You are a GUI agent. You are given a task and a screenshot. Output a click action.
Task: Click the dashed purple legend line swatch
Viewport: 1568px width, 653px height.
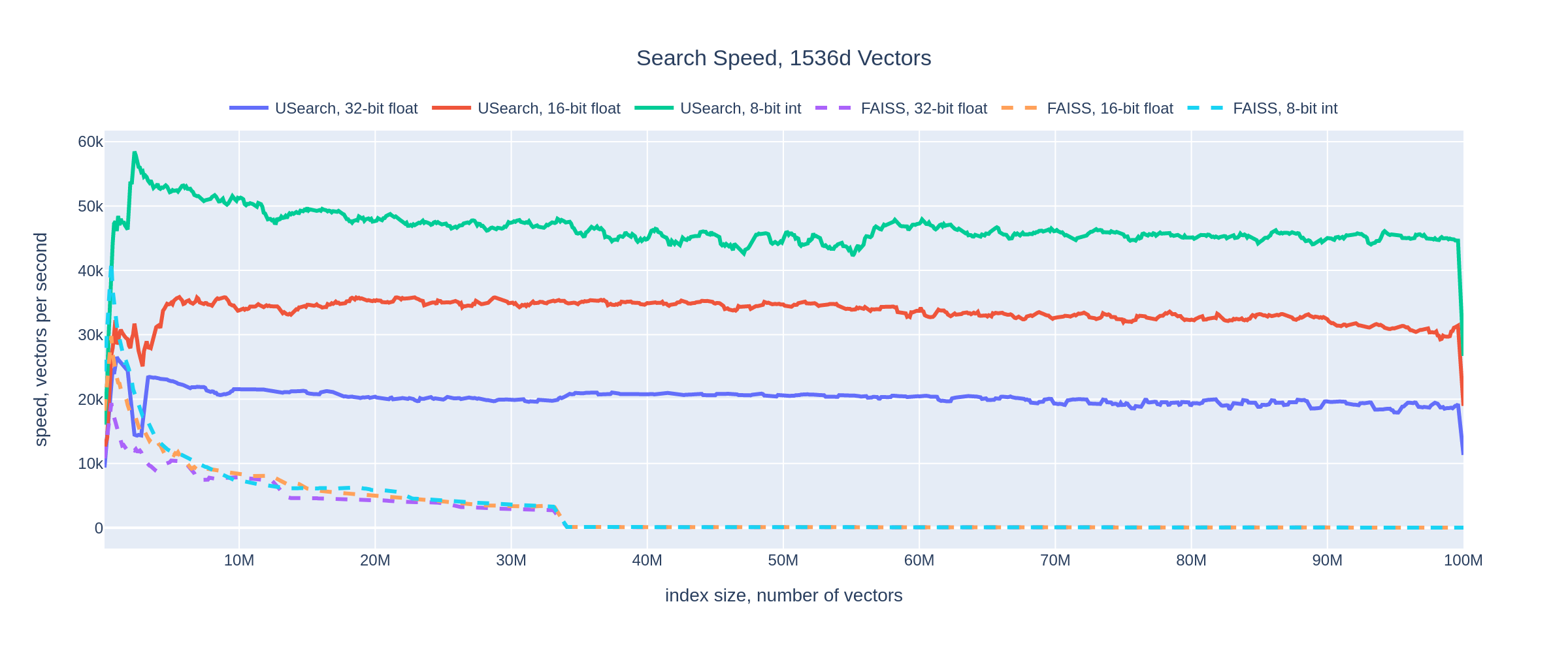click(834, 108)
